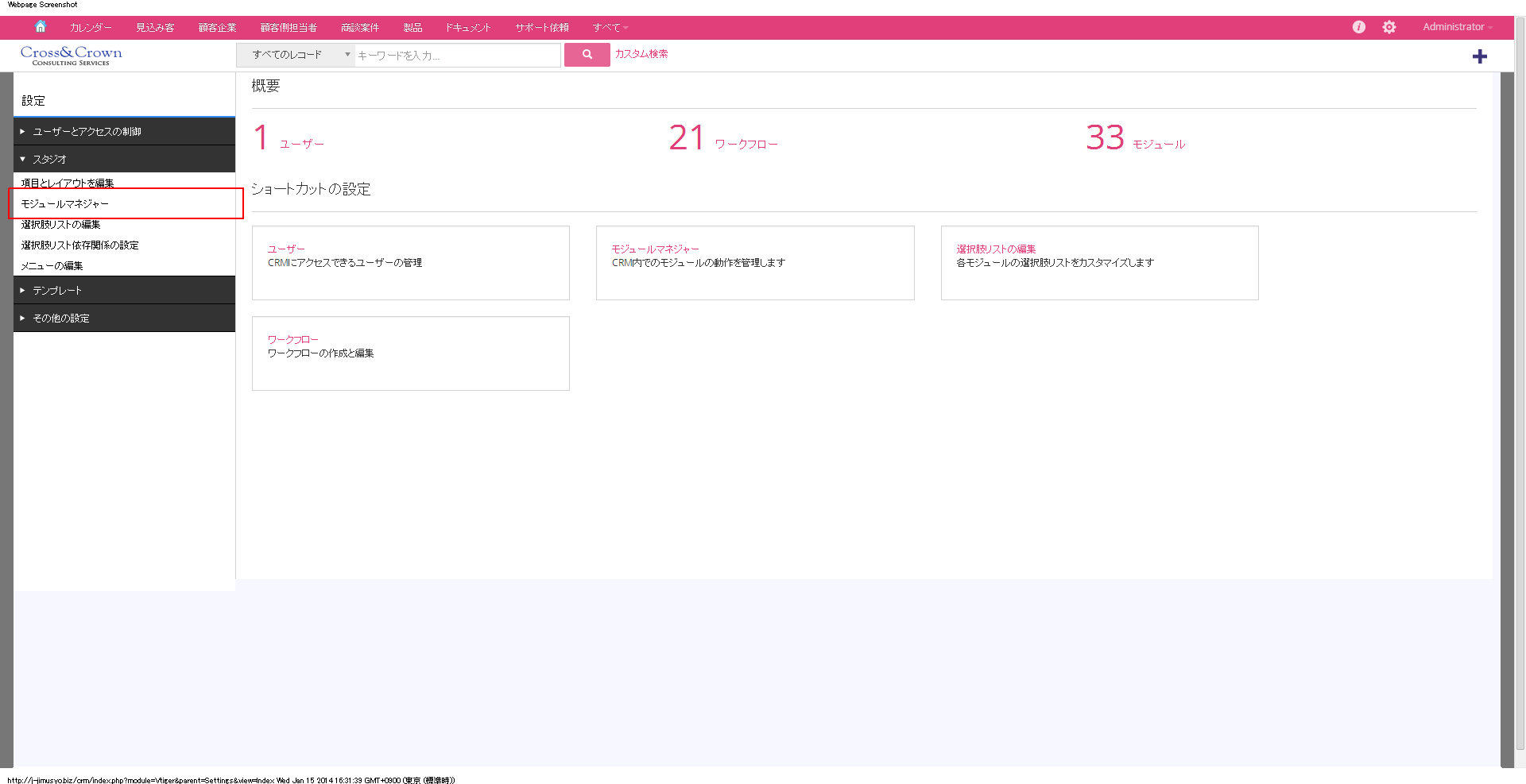This screenshot has width=1526, height=784.
Task: Open the すべてのレコード search scope dropdown
Action: click(294, 55)
